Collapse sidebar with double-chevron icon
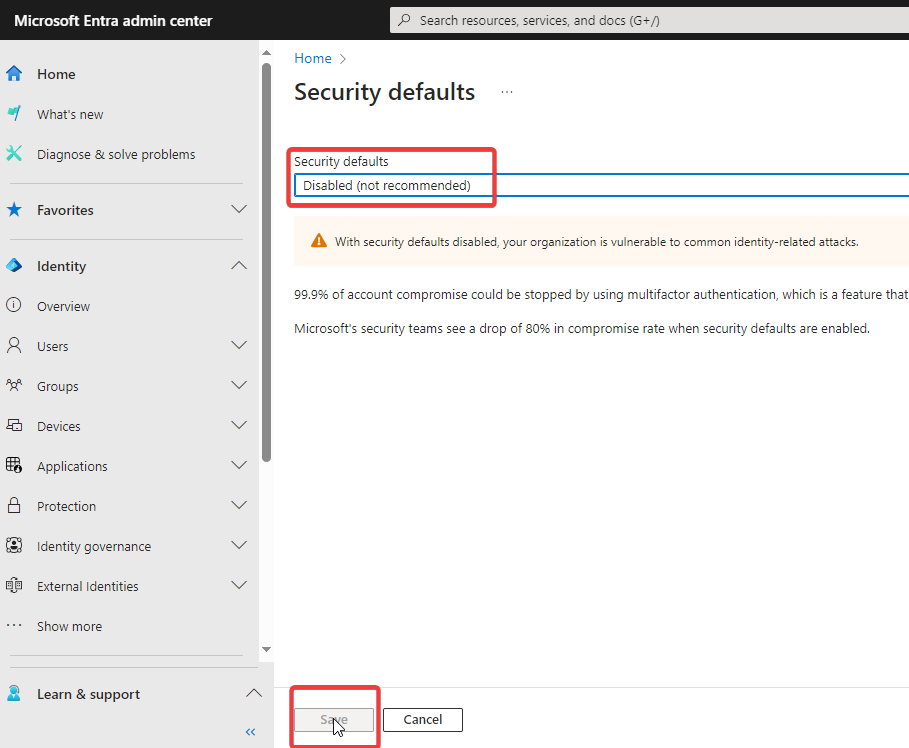The height and width of the screenshot is (748, 909). 250,732
